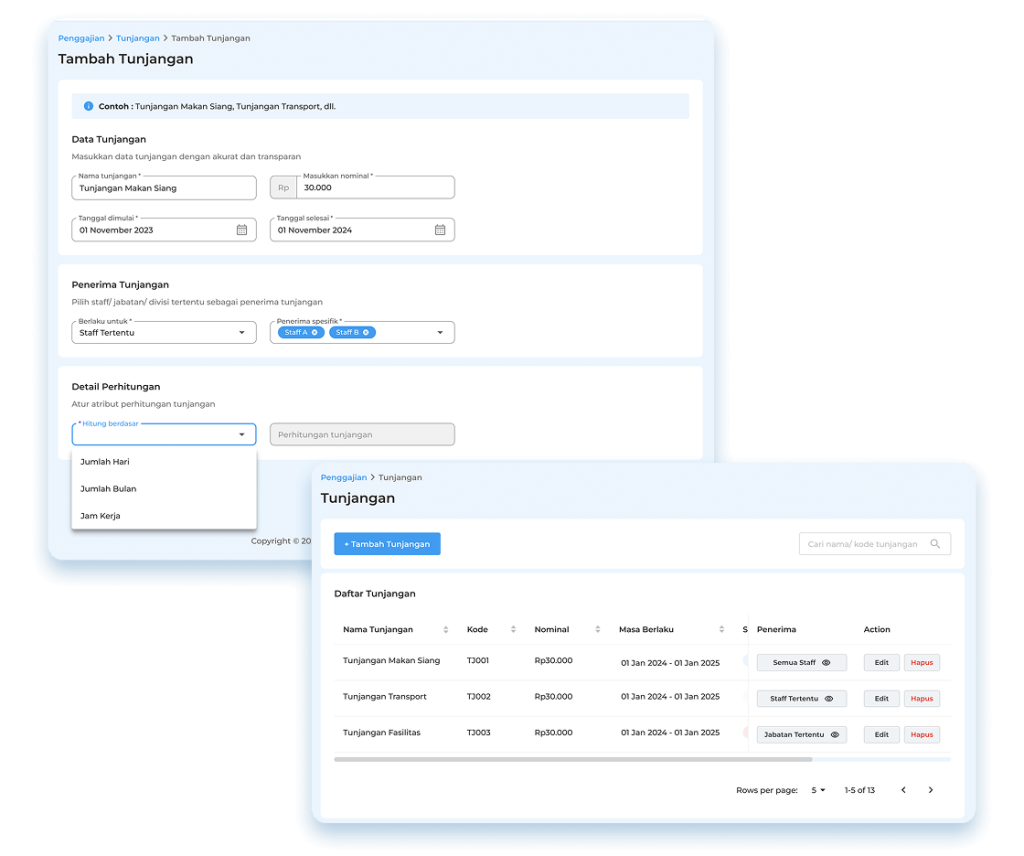Image resolution: width=1024 pixels, height=856 pixels.
Task: Click the Nama tunjangan input field
Action: tap(164, 188)
